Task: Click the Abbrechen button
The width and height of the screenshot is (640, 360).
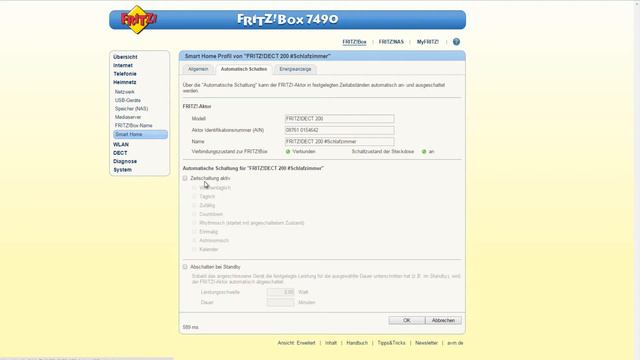Action: [443, 321]
